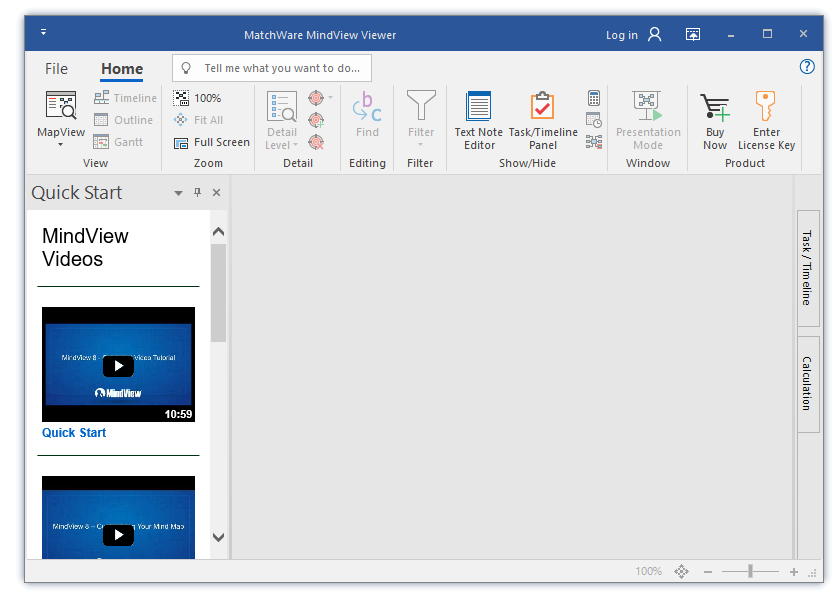This screenshot has width=835, height=593.
Task: Open the Calculation side tab
Action: pos(807,383)
